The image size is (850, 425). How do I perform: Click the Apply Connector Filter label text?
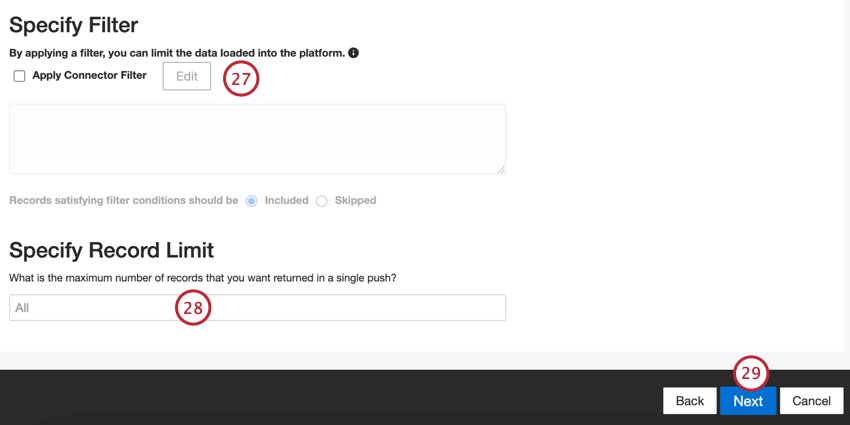(x=89, y=76)
